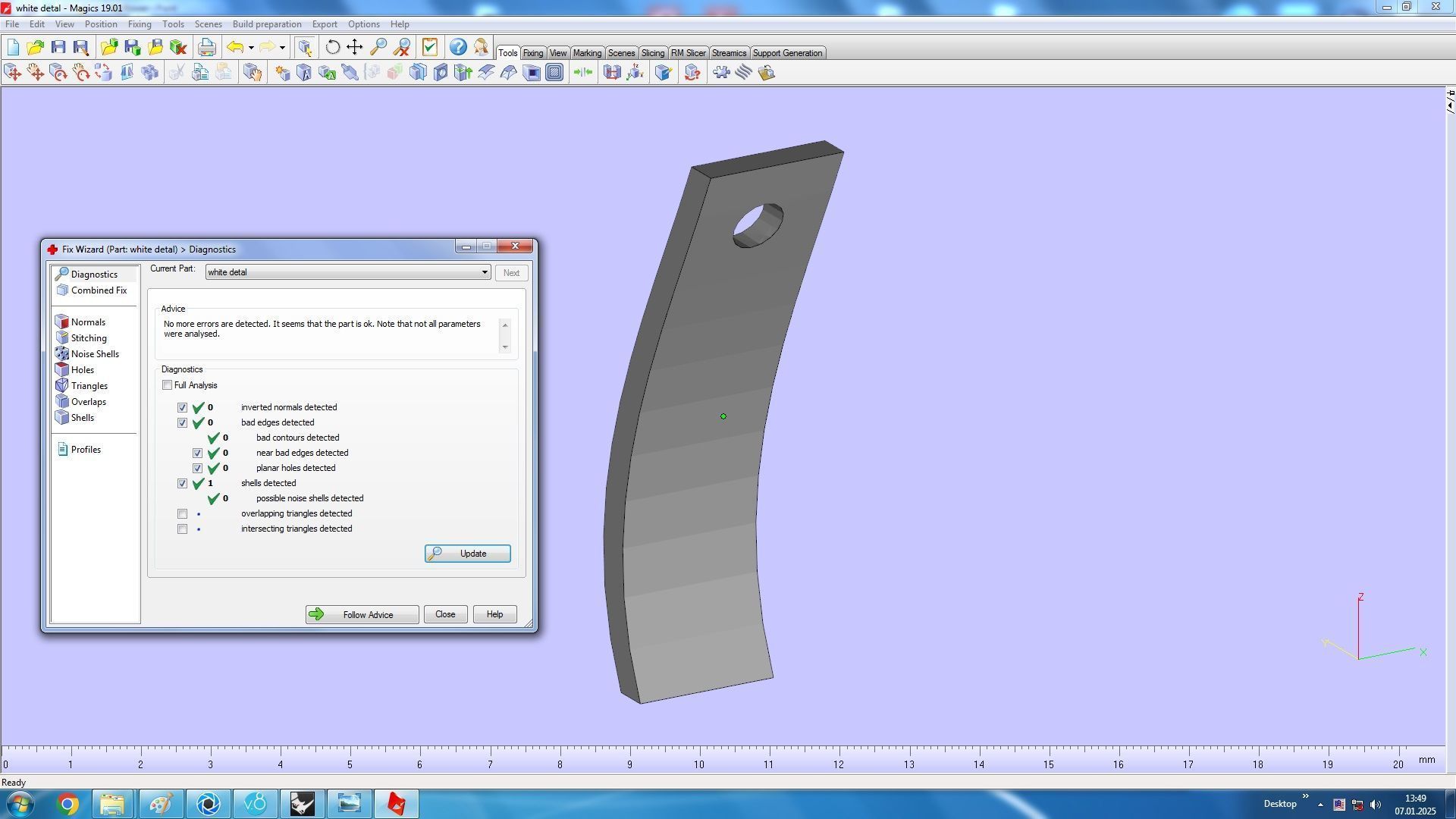Open the Redo history dropdown arrow
1456x819 pixels.
point(282,48)
